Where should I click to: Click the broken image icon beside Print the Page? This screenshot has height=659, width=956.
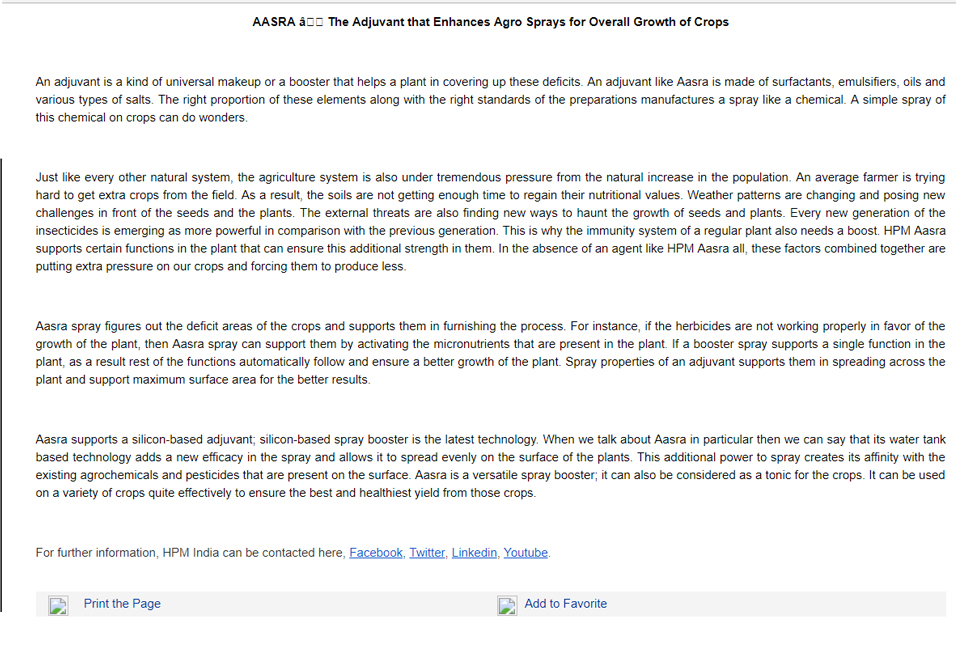59,605
